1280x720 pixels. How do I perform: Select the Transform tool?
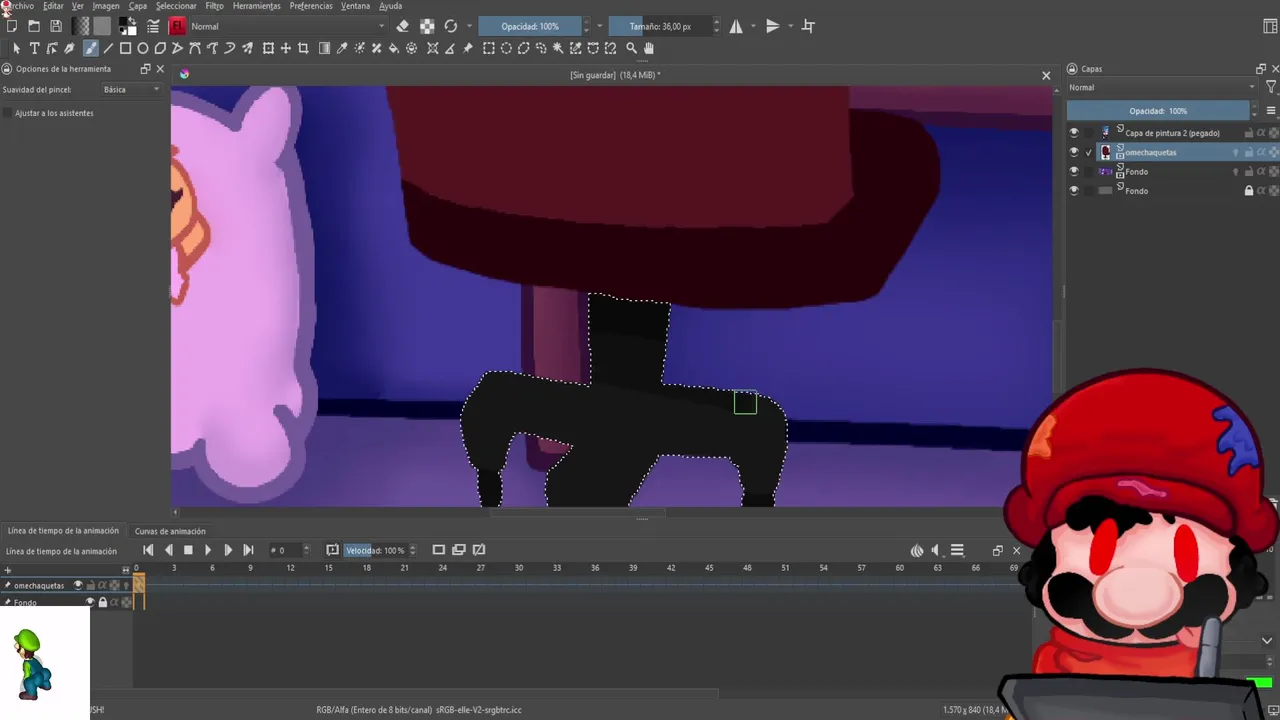[x=268, y=48]
